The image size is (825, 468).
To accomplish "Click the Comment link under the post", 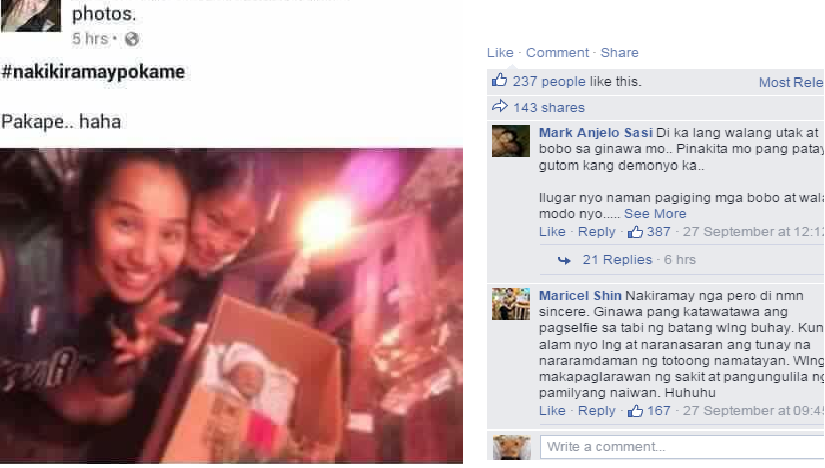I will coord(557,53).
